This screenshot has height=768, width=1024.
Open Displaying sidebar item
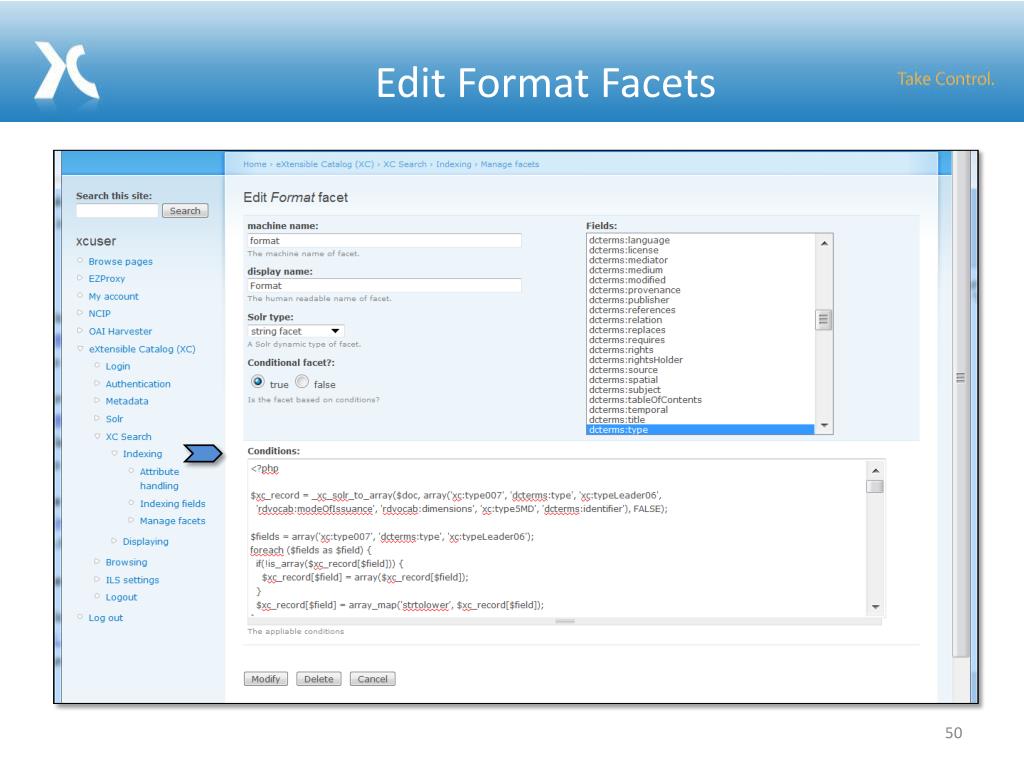point(146,541)
